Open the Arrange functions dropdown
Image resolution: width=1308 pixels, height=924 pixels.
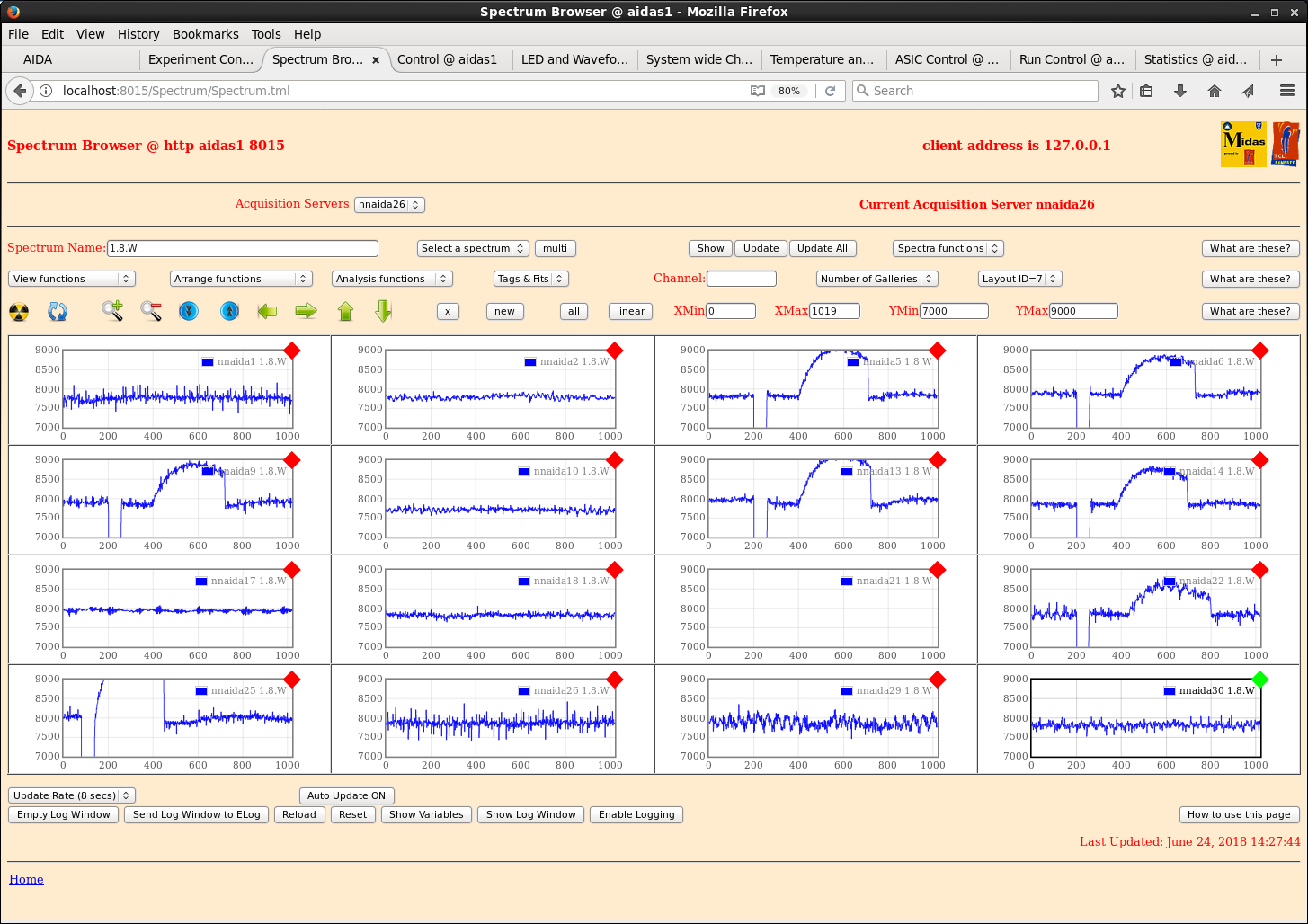click(241, 279)
